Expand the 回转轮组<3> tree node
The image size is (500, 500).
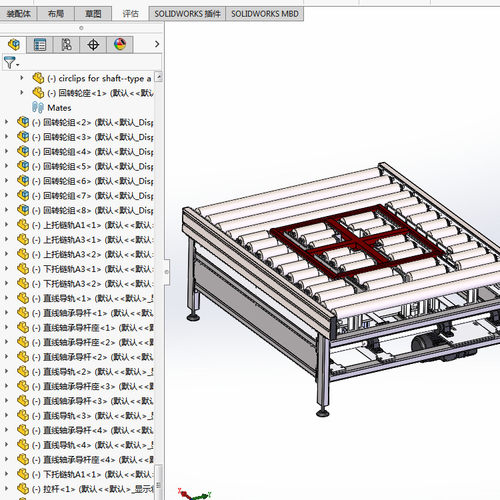click(x=6, y=137)
